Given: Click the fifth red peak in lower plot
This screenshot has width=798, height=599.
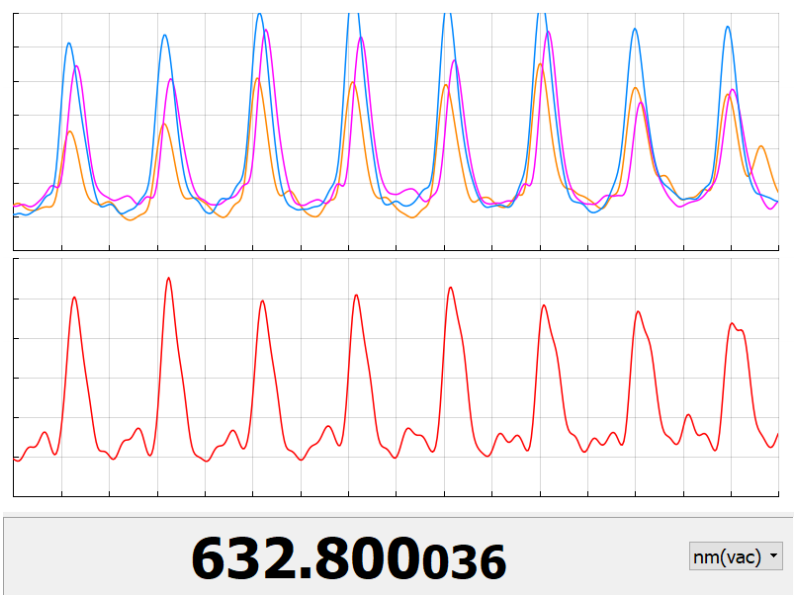Looking at the screenshot, I should tap(450, 288).
